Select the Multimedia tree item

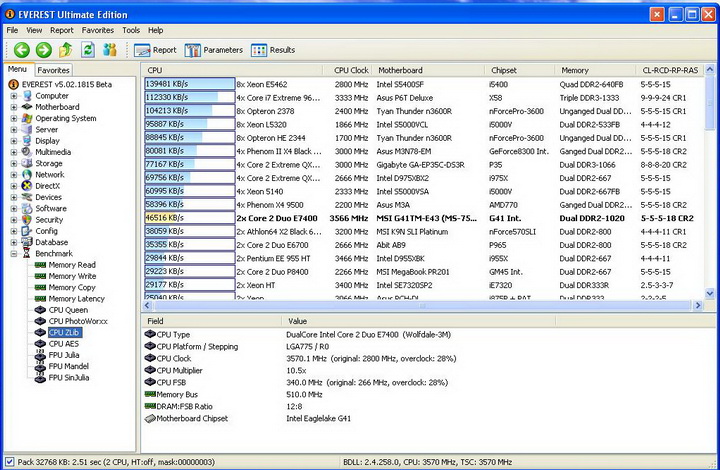(x=53, y=152)
